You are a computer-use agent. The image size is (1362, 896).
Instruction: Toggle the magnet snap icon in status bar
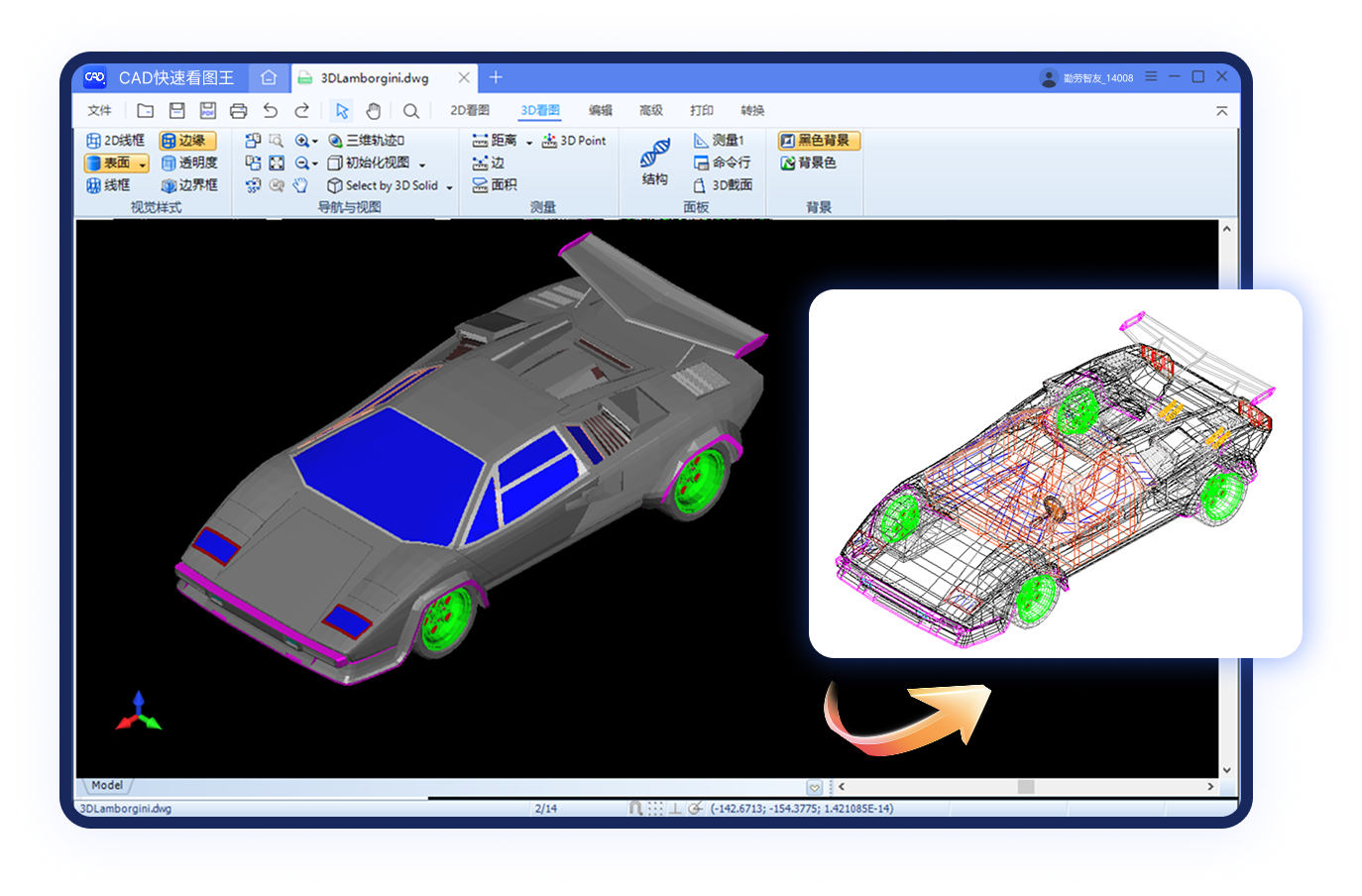point(636,809)
